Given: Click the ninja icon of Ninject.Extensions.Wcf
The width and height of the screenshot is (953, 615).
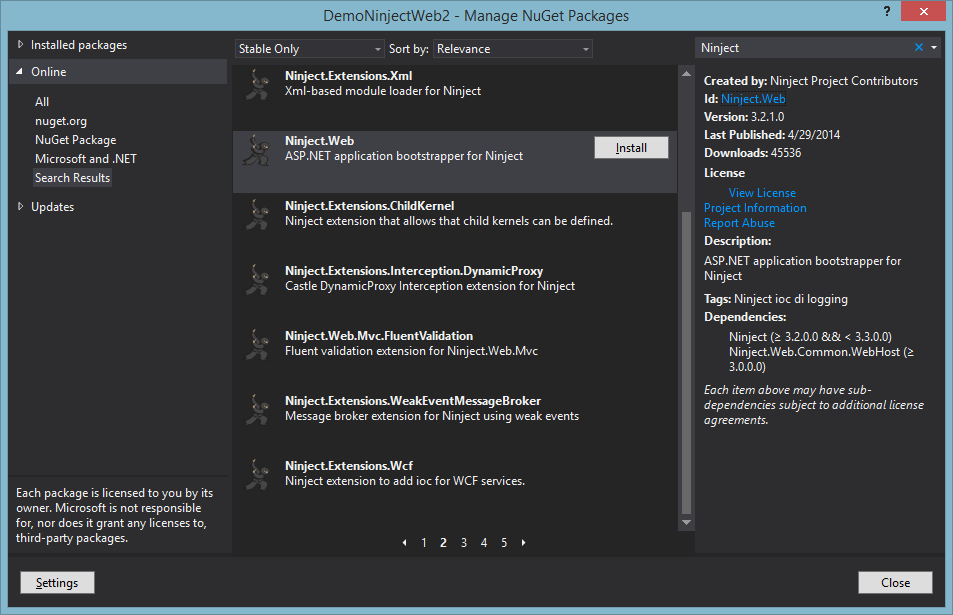Looking at the screenshot, I should 257,475.
